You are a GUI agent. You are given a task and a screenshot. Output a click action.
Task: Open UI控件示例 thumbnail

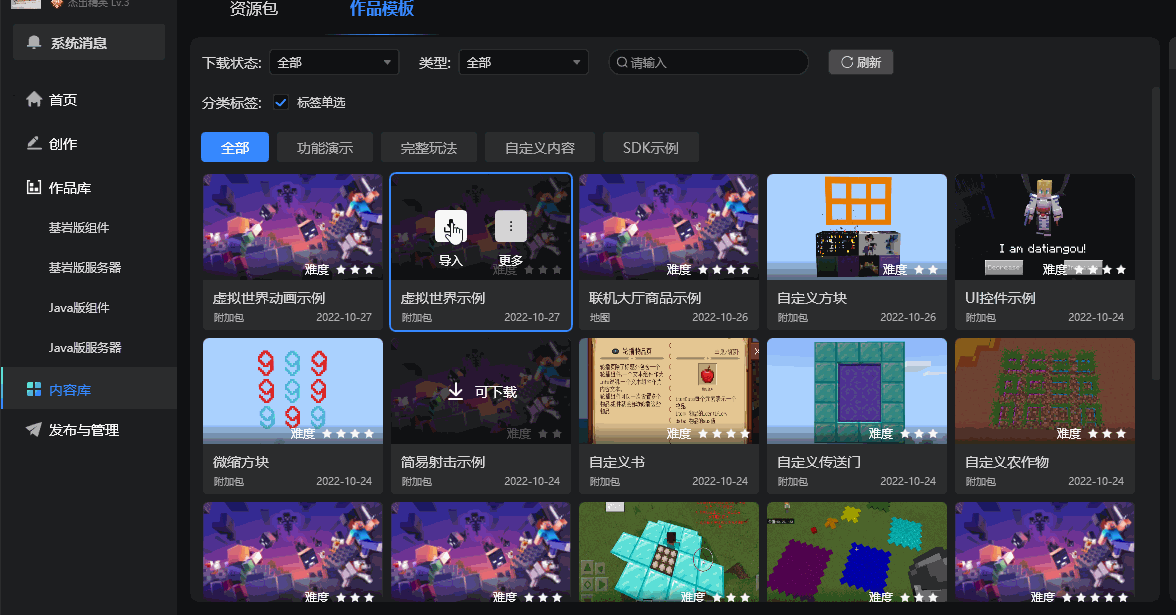(x=1045, y=226)
